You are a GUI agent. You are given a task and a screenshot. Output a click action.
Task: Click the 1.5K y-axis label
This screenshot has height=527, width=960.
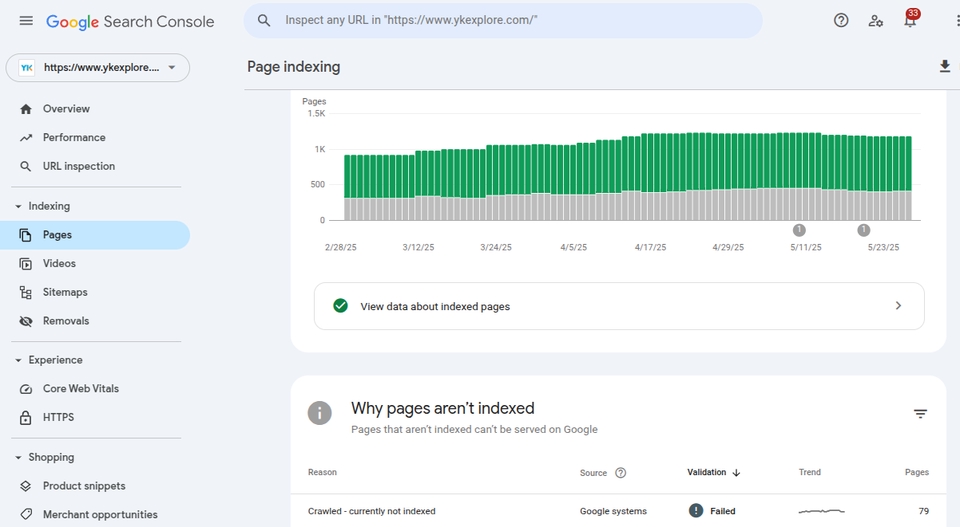pyautogui.click(x=317, y=114)
